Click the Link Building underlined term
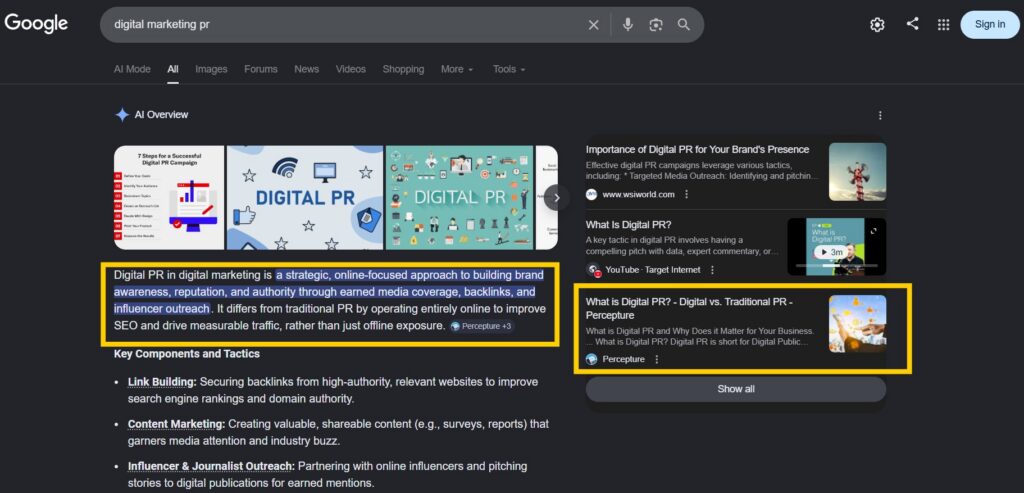The width and height of the screenshot is (1024, 493). click(161, 382)
